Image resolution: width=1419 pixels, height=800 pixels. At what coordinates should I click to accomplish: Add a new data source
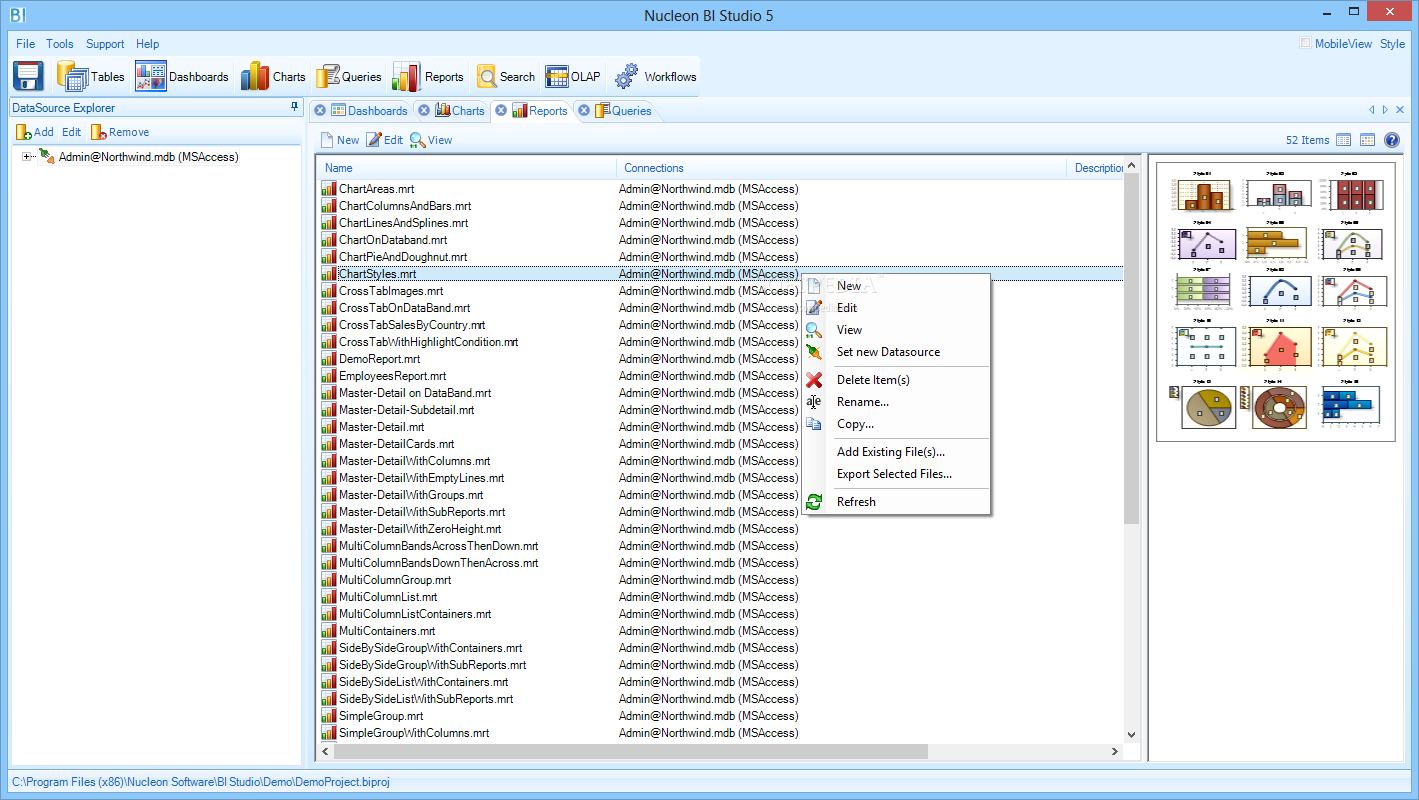[x=35, y=132]
